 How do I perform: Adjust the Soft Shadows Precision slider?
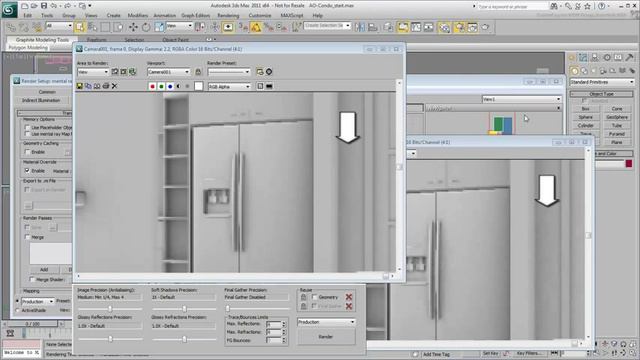184,309
